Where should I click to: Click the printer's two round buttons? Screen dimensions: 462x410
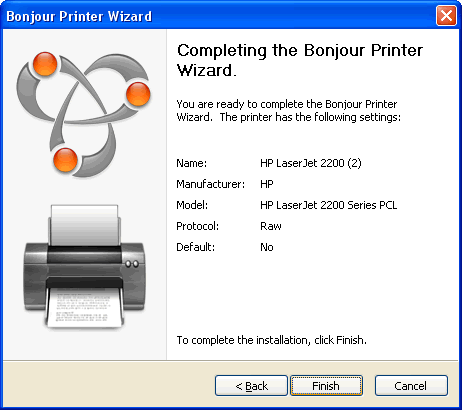tap(132, 264)
